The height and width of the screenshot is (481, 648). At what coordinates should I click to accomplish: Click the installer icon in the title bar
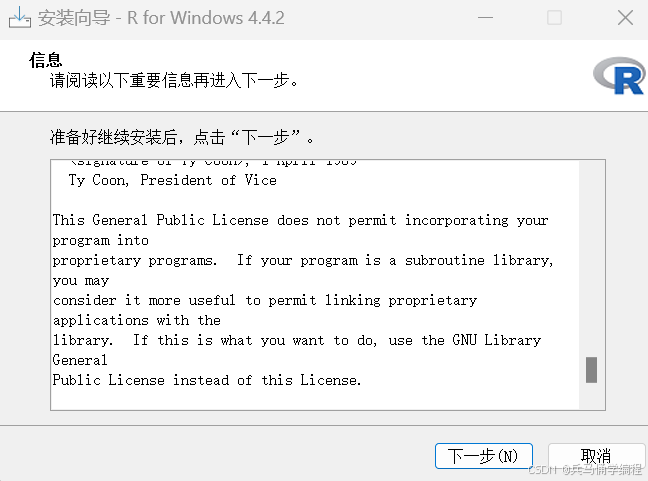tap(19, 17)
